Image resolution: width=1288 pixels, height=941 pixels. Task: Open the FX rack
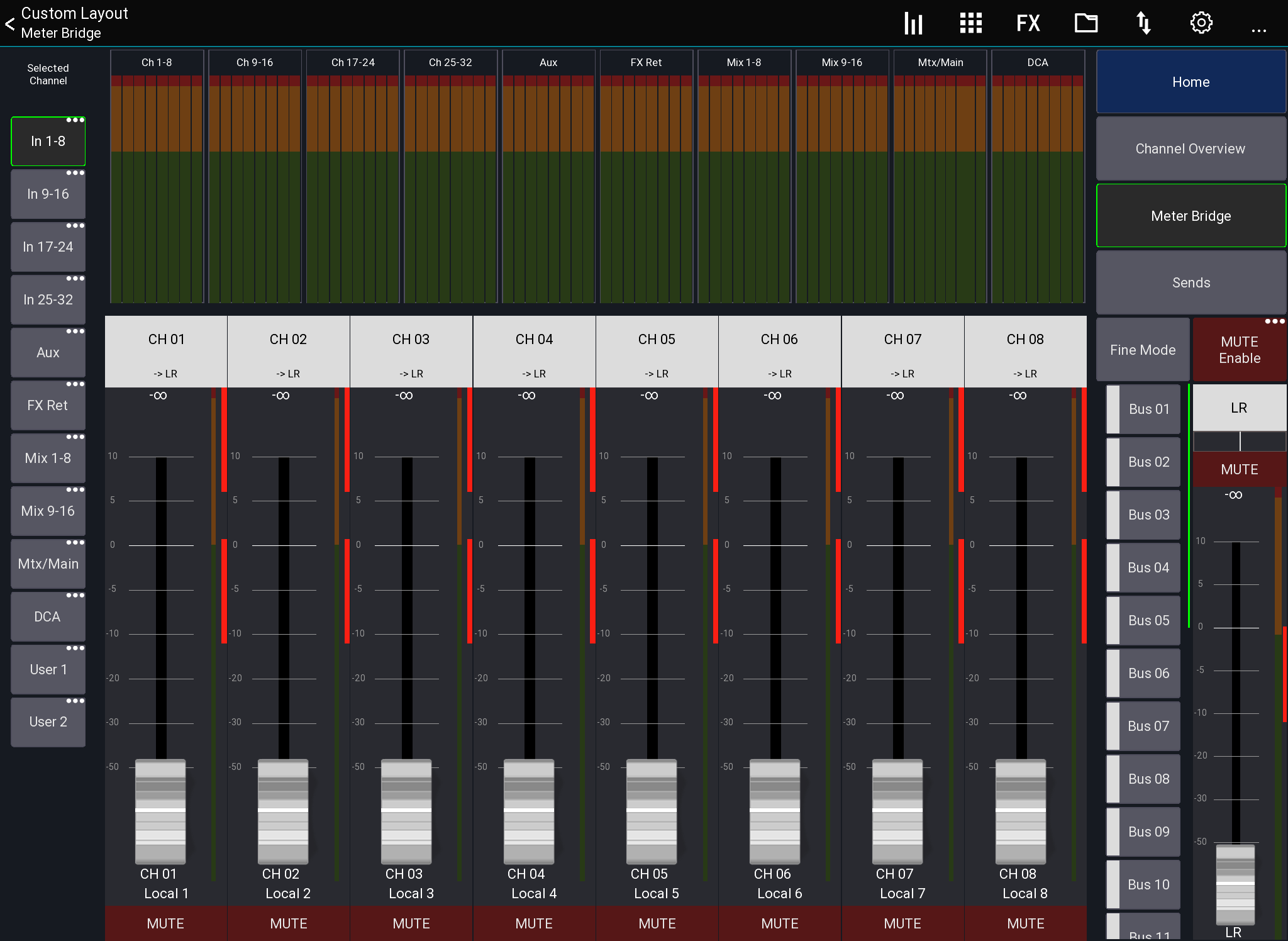pos(1028,23)
